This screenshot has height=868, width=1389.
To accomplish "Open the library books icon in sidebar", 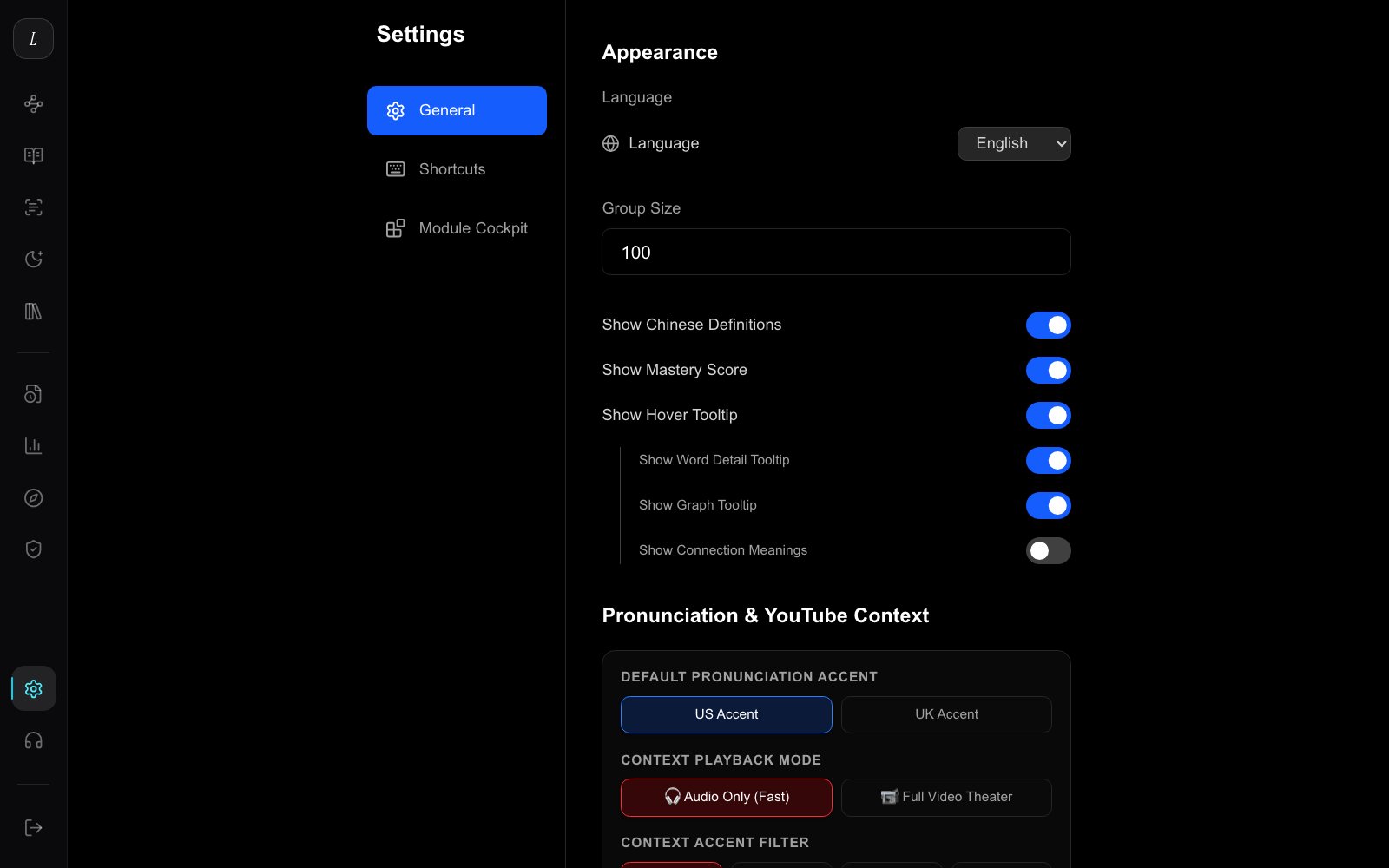I will coord(33,312).
